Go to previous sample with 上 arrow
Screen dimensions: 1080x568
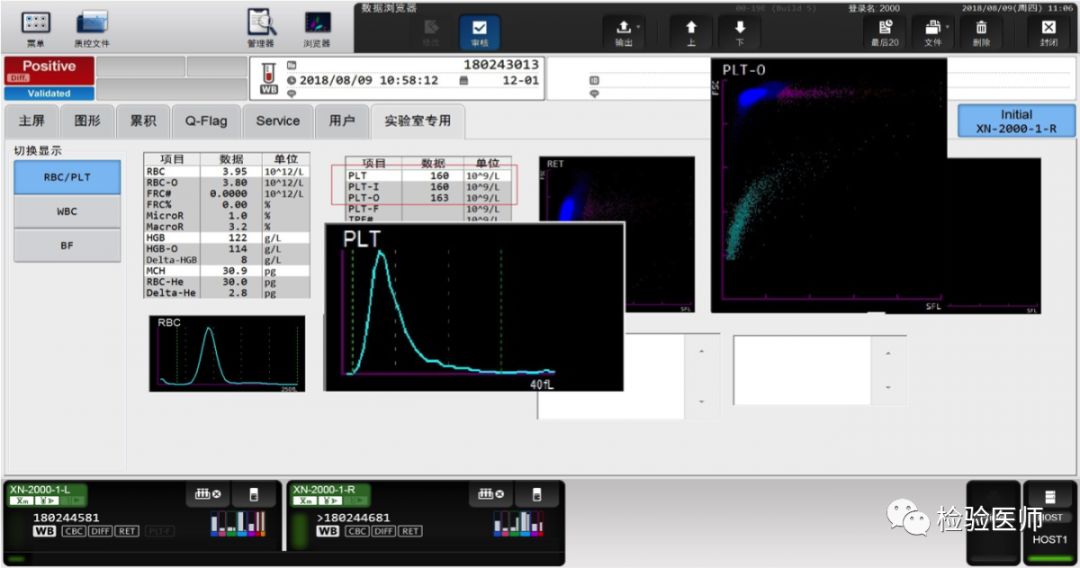point(690,32)
